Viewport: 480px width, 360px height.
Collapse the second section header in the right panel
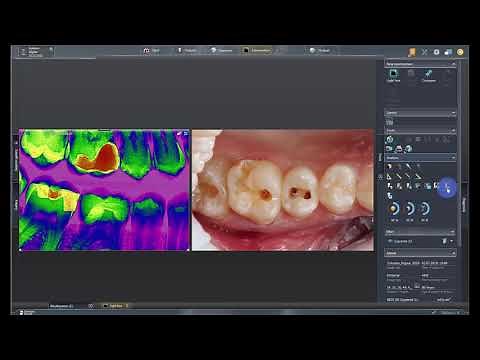(420, 113)
